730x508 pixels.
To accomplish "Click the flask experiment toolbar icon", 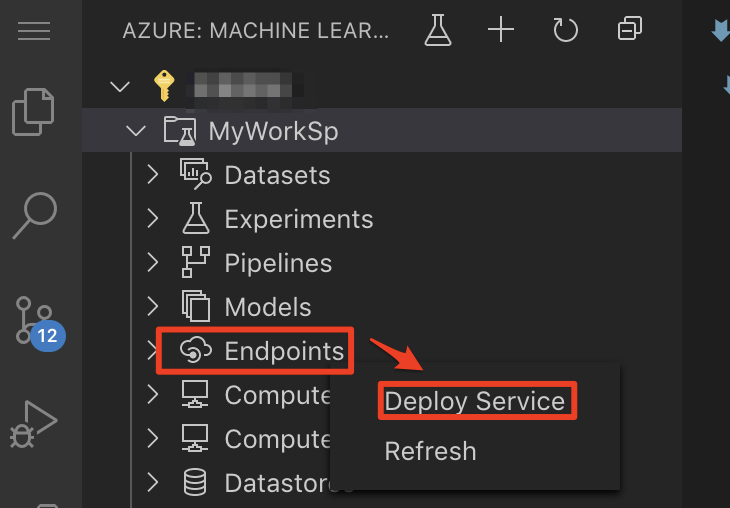I will coord(438,30).
